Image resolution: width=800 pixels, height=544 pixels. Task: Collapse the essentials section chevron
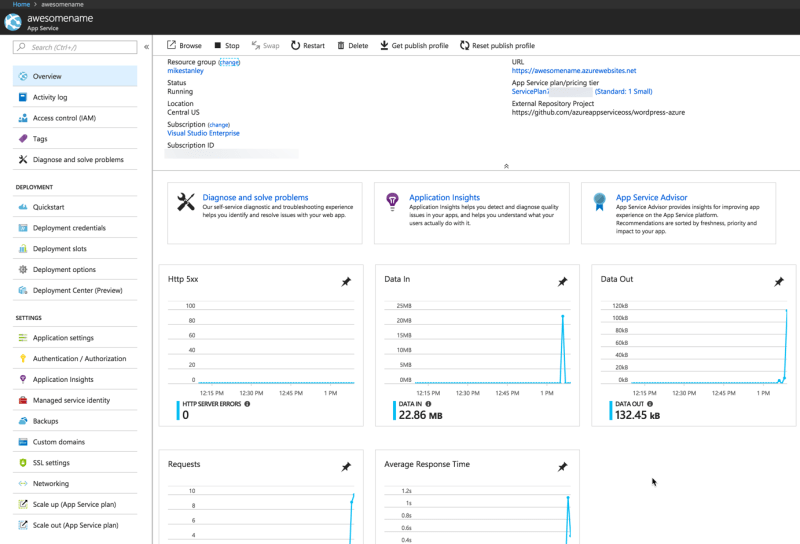pos(506,166)
